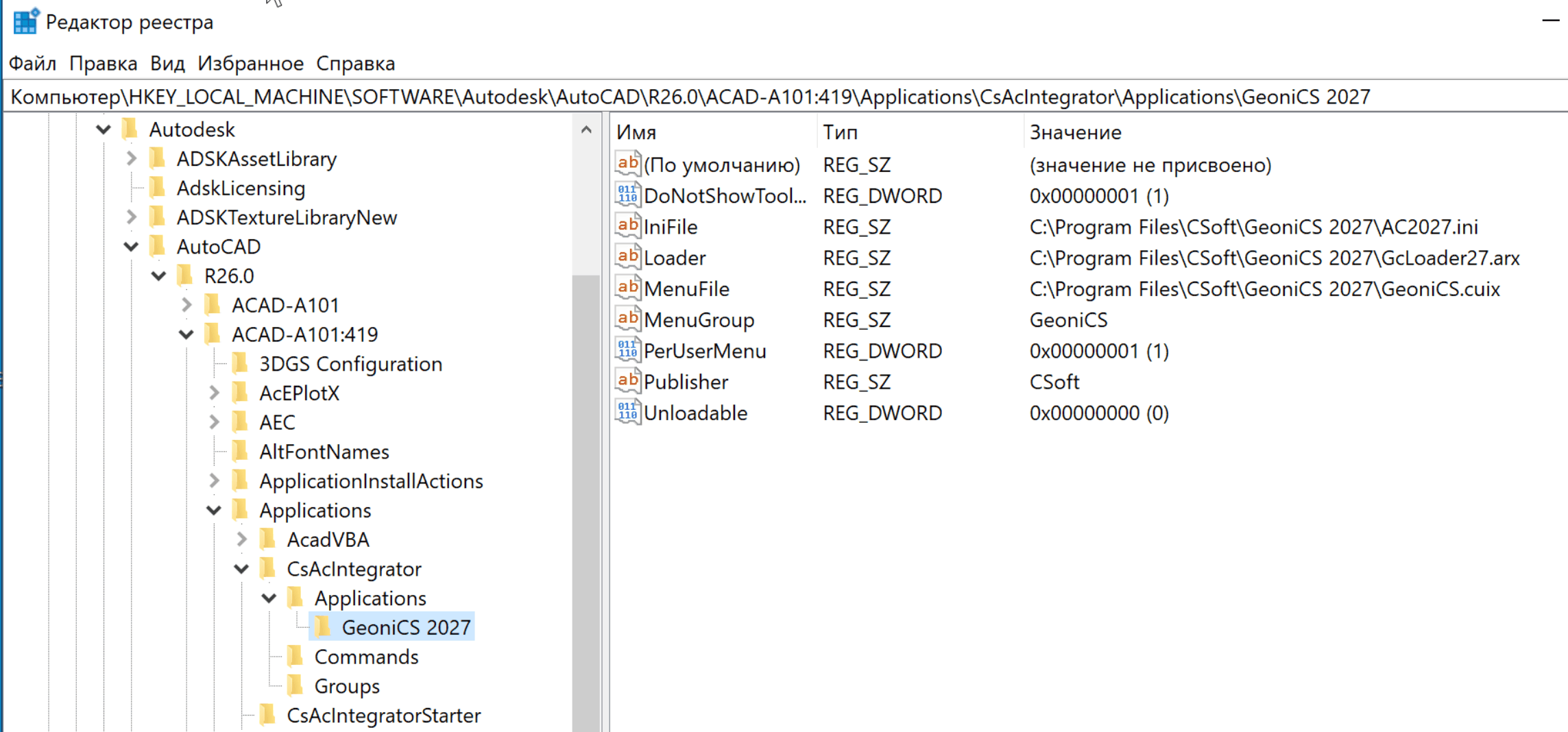The image size is (1568, 732).
Task: Click the DoNotShowTool... DWORD value icon
Action: [627, 195]
